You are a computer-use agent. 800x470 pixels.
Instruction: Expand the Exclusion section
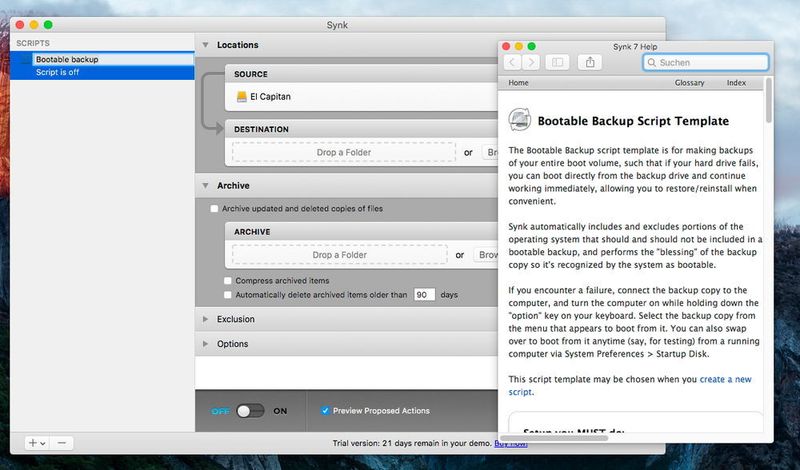click(x=205, y=319)
